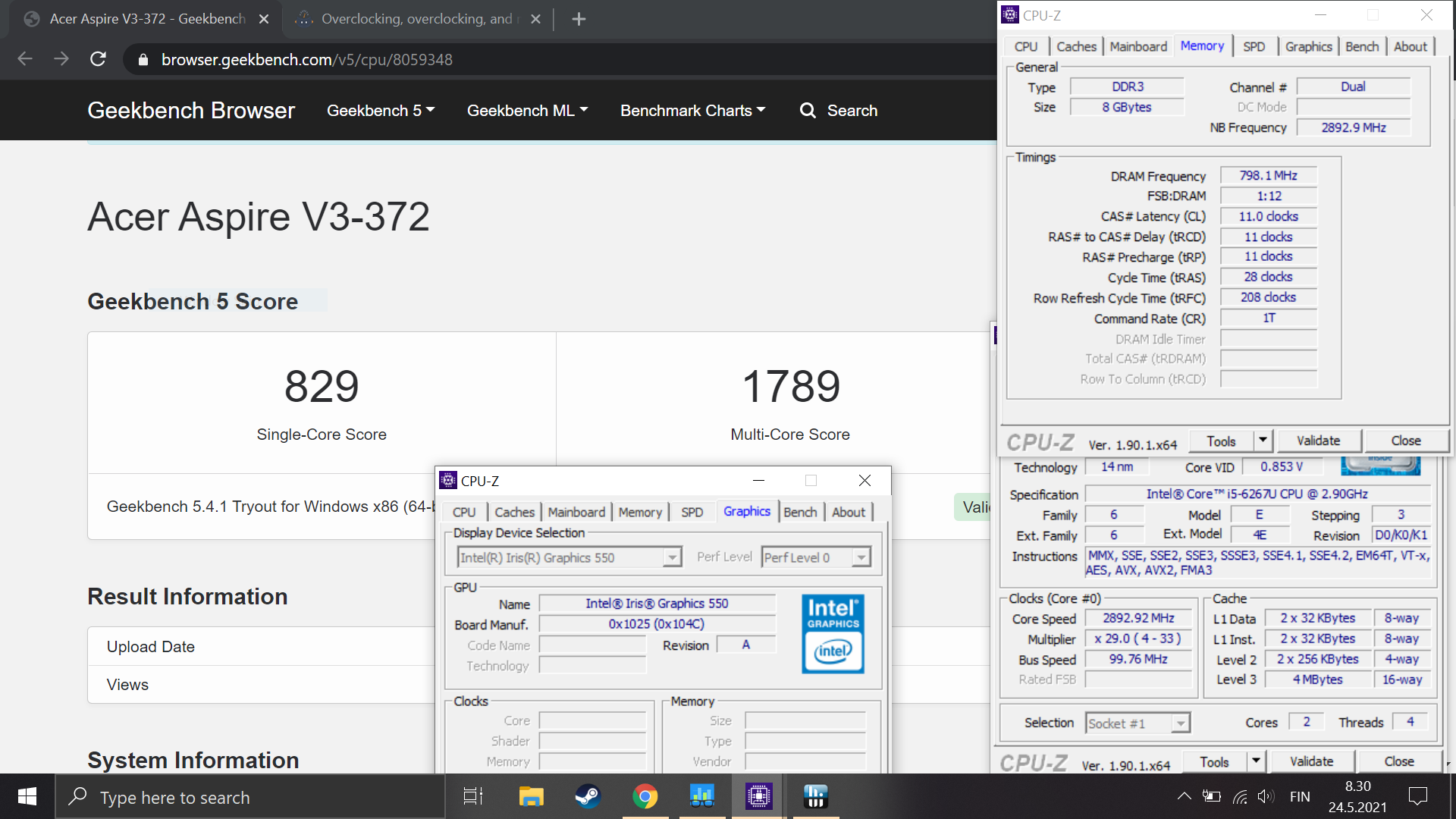The height and width of the screenshot is (819, 1456).
Task: Open Memory tab in Graphics window
Action: (640, 512)
